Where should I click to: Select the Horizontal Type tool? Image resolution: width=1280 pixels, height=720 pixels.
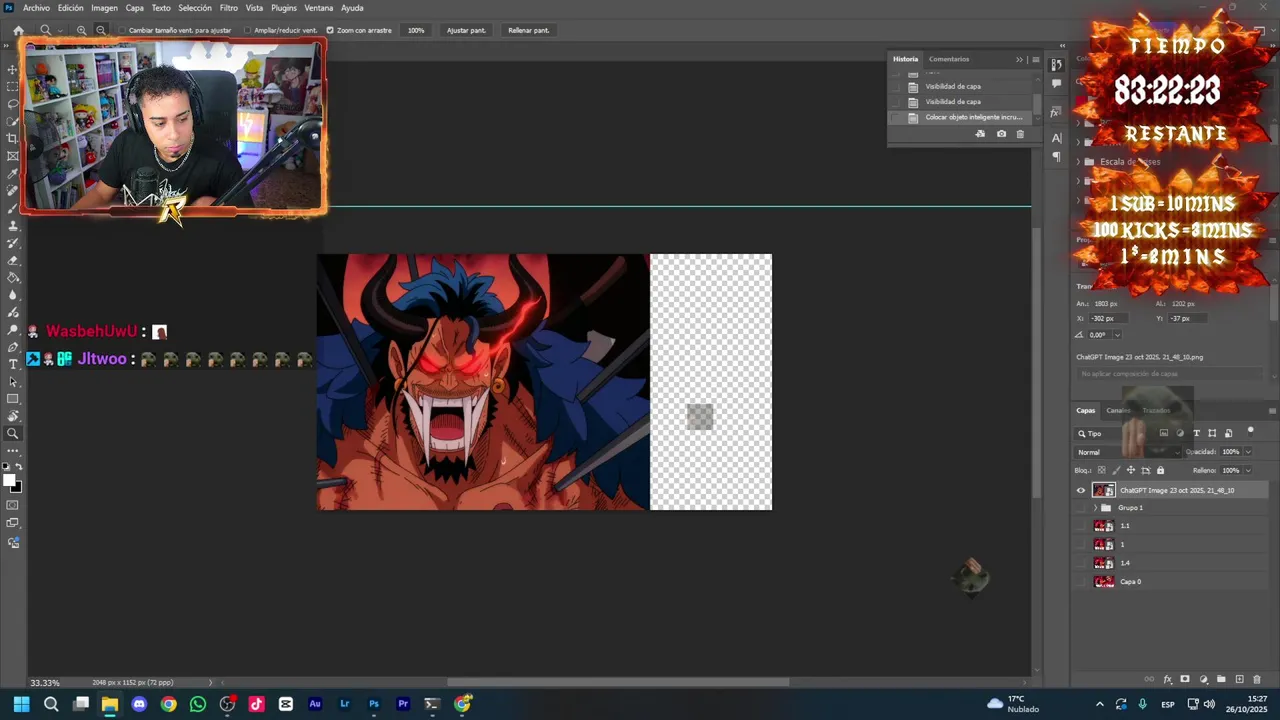coord(13,364)
